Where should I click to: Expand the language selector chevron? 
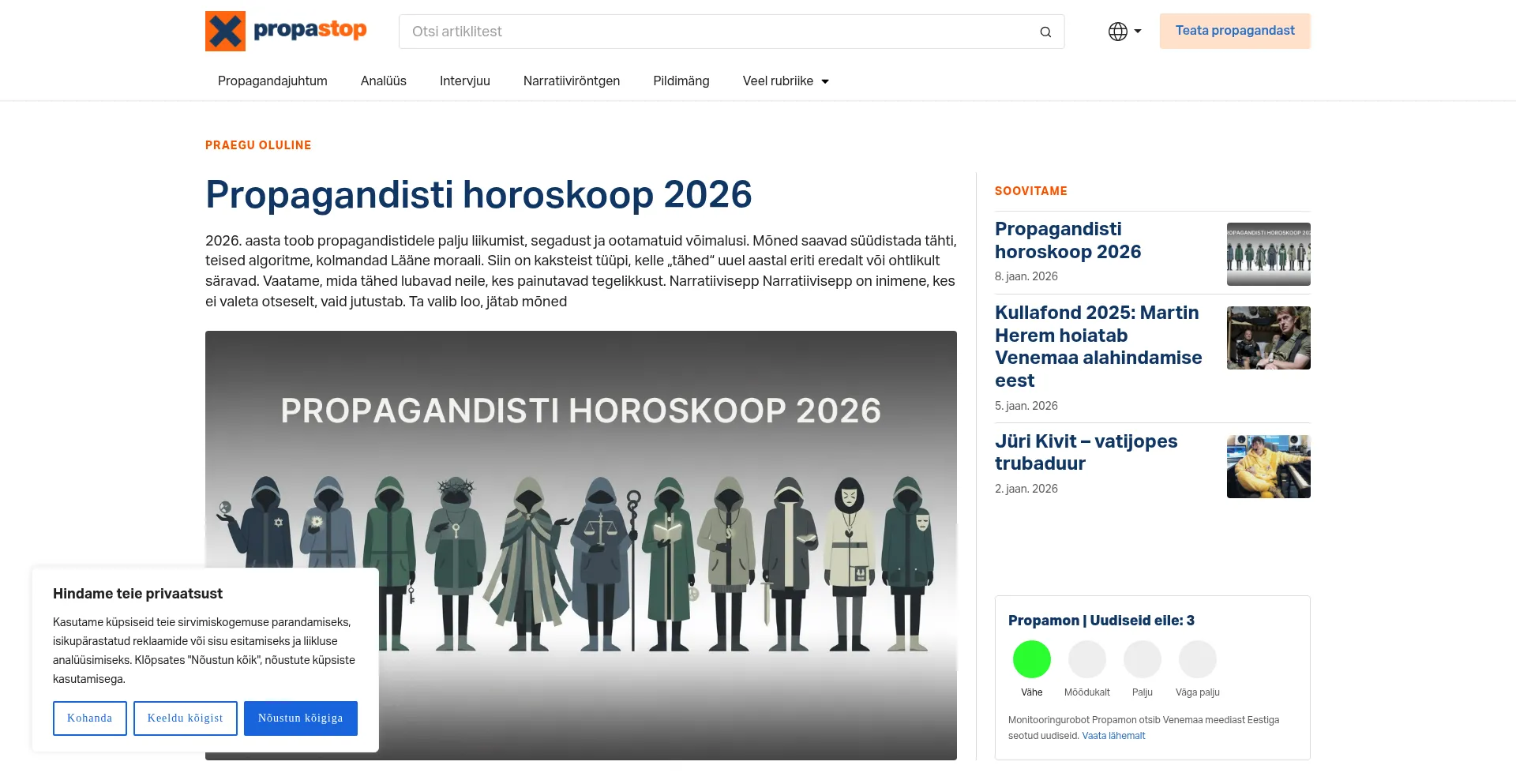click(1137, 32)
